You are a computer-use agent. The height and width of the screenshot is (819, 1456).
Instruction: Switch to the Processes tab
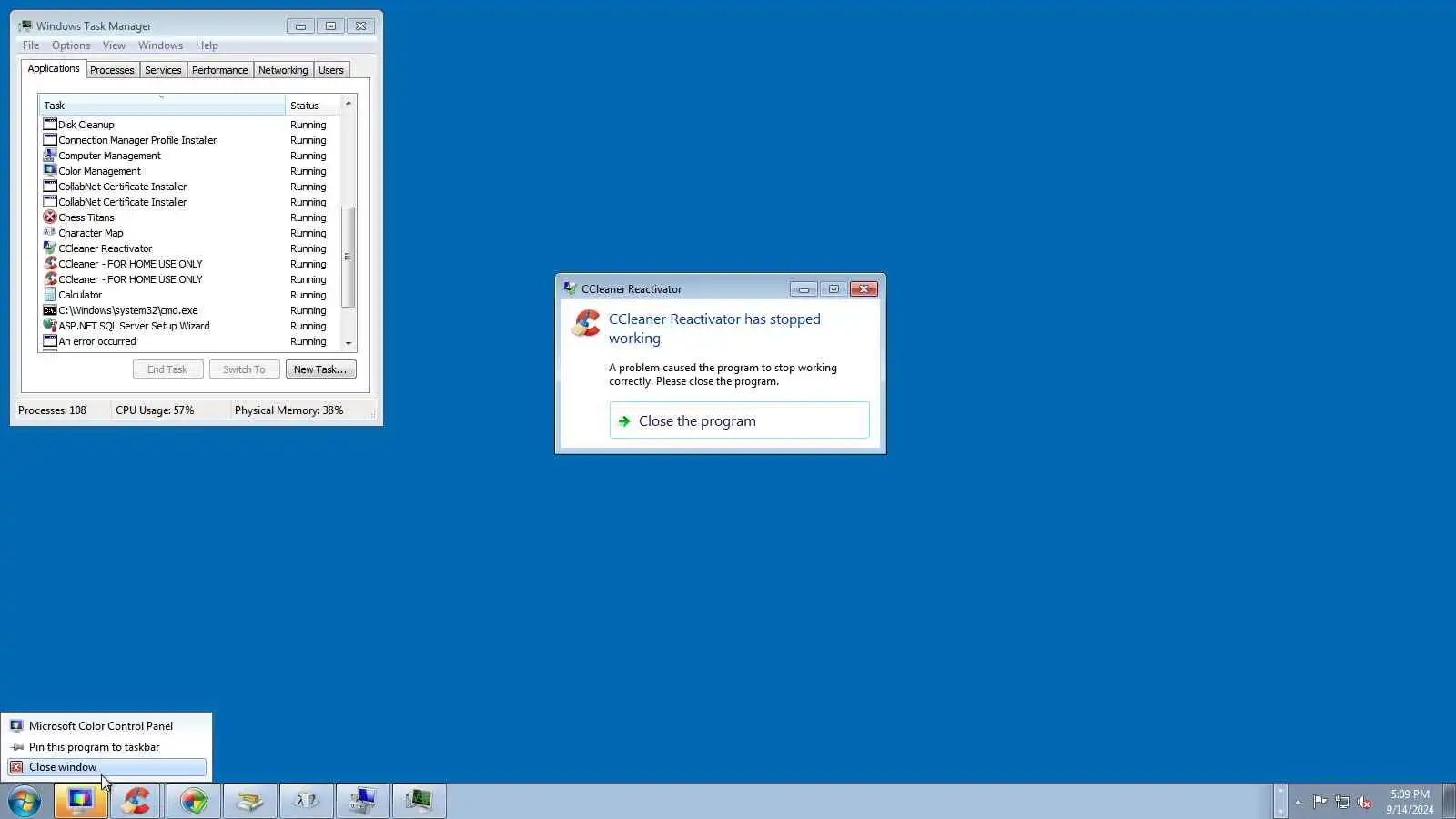112,70
